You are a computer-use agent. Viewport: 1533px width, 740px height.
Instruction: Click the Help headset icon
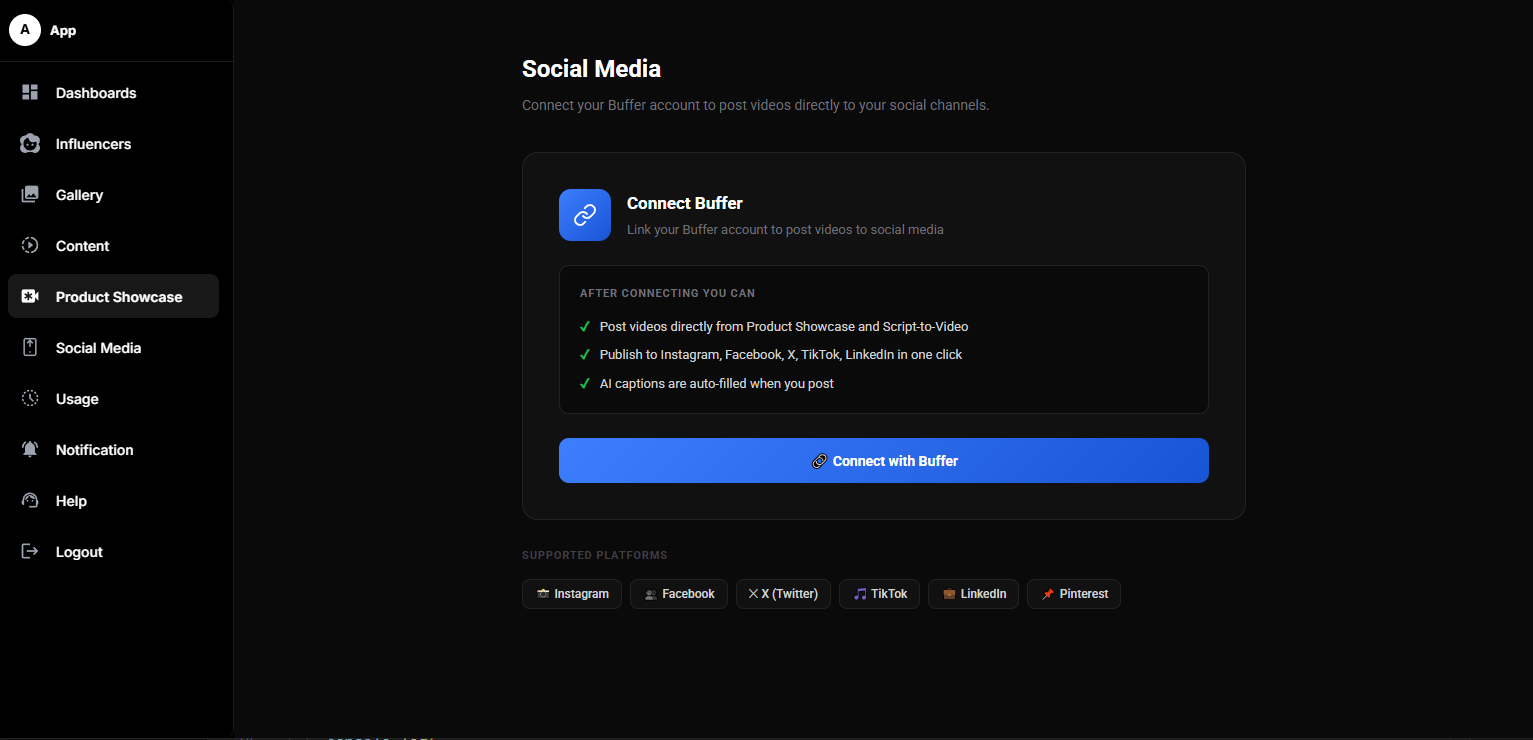pos(30,500)
